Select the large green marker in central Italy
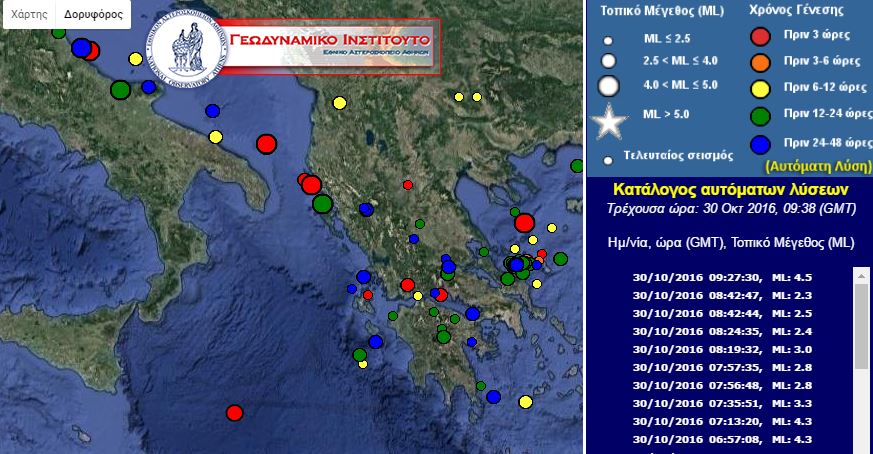 pos(120,89)
